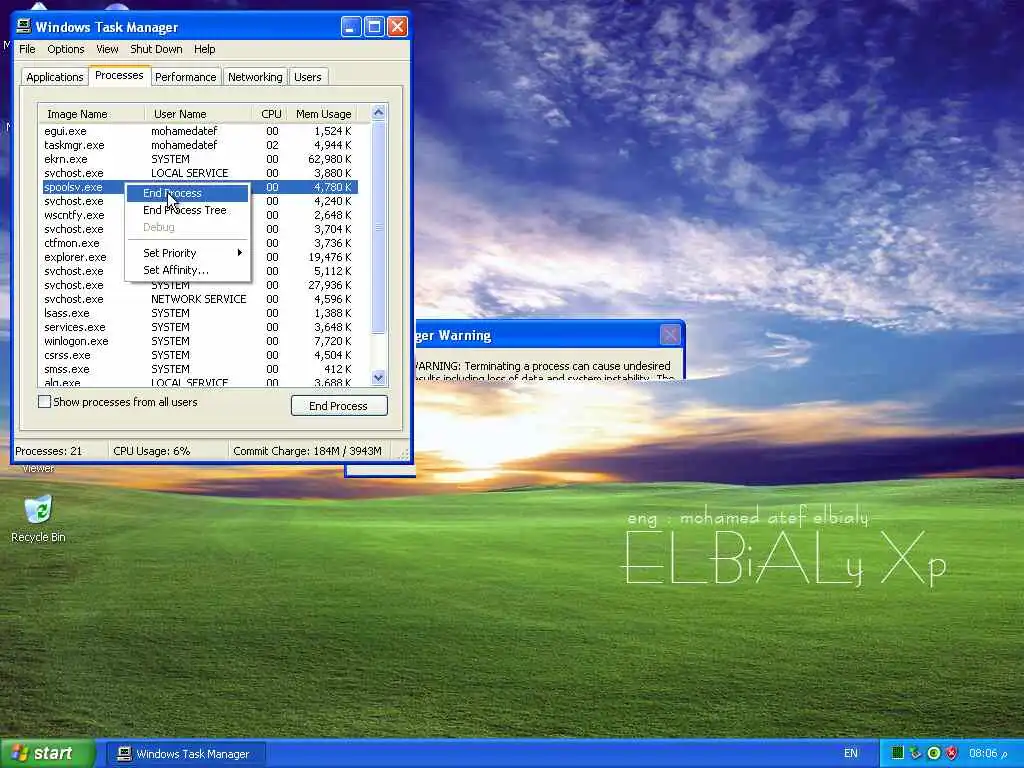This screenshot has width=1024, height=768.
Task: Choose End Process Tree in context menu
Action: tap(187, 210)
